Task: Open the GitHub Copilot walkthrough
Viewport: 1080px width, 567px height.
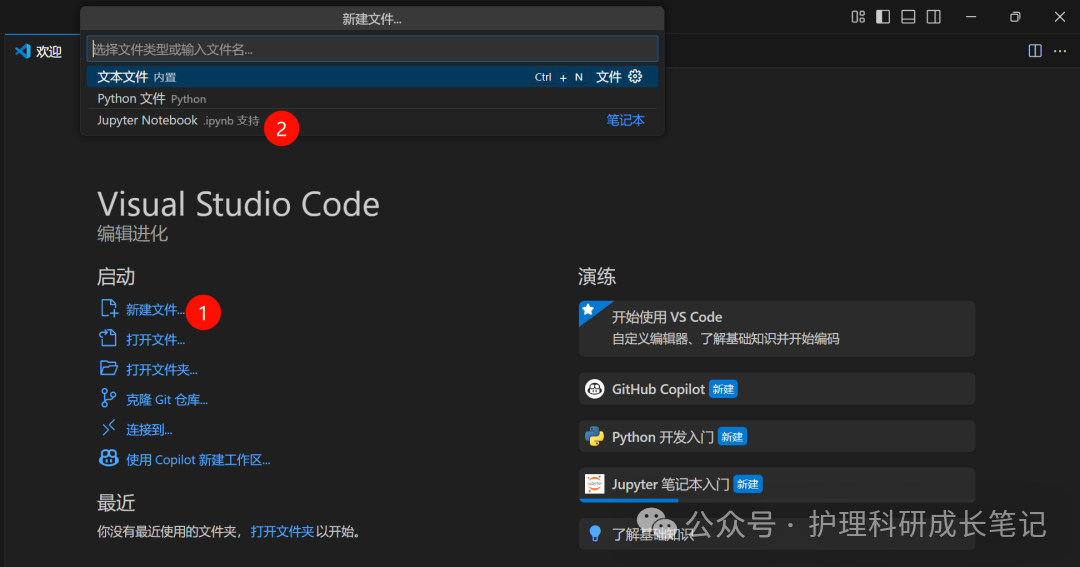Action: (x=777, y=389)
